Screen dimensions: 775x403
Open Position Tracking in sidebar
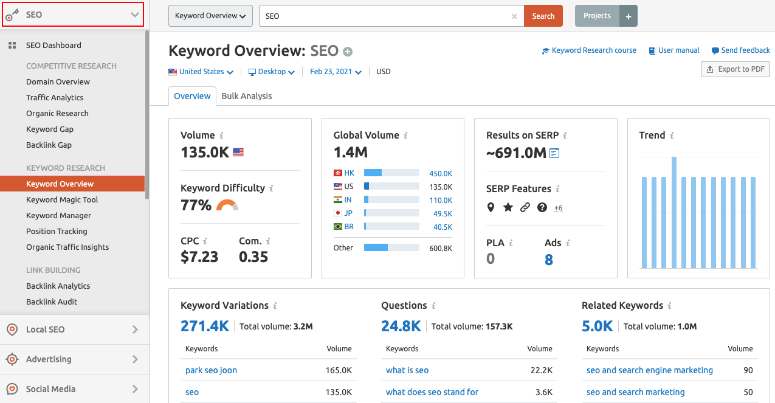[57, 231]
